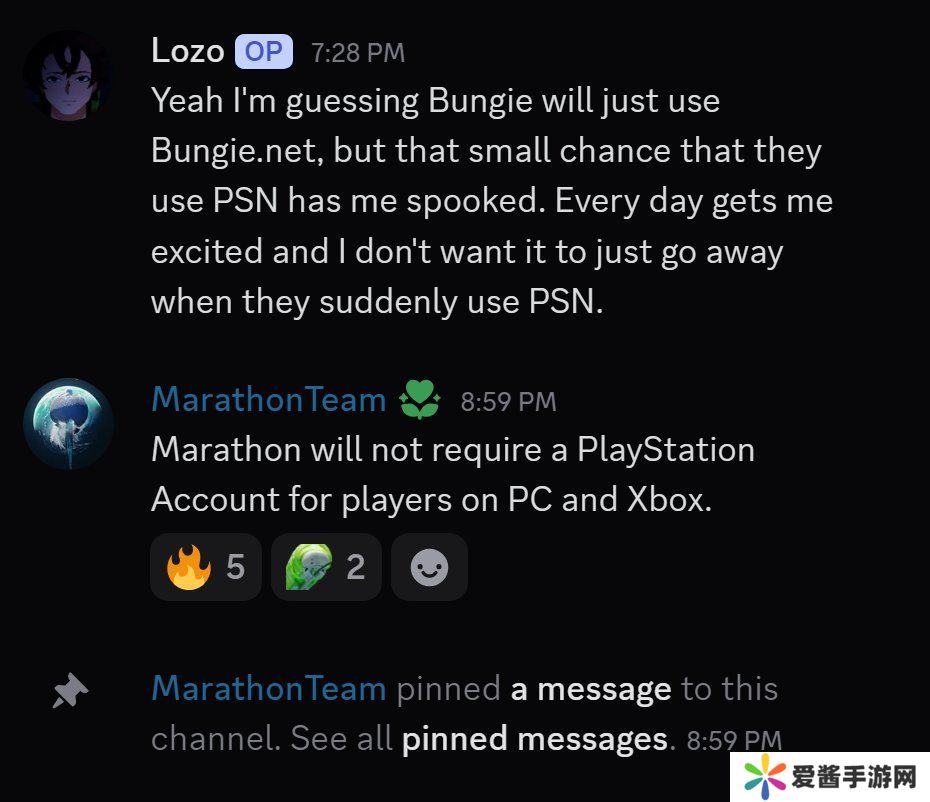The image size is (930, 802).
Task: Open the "pinned messages" link
Action: pos(536,740)
